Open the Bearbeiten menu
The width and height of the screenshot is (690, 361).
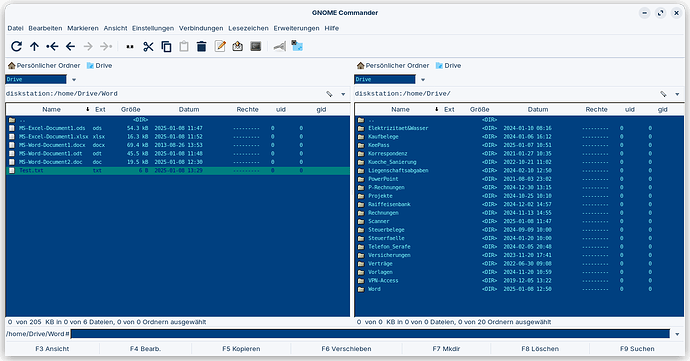(x=45, y=28)
